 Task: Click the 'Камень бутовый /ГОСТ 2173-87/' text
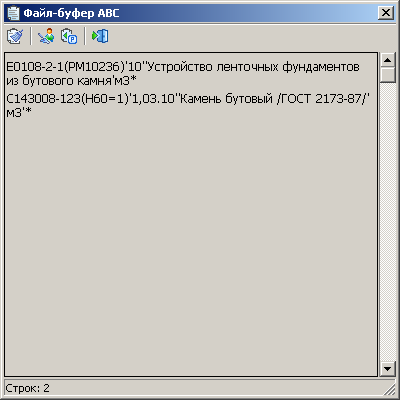[275, 99]
